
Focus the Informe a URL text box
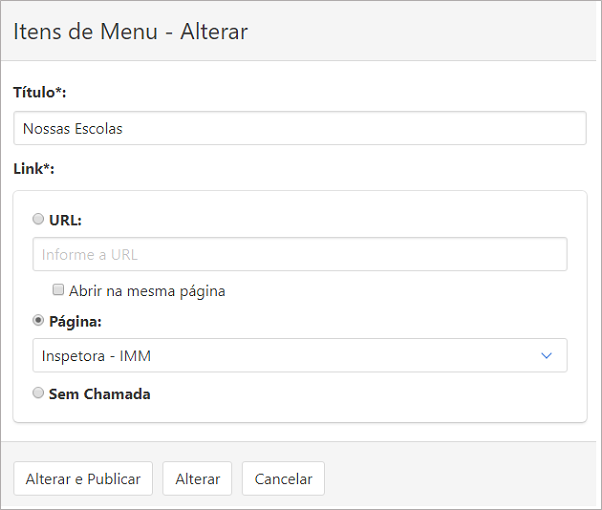[300, 254]
